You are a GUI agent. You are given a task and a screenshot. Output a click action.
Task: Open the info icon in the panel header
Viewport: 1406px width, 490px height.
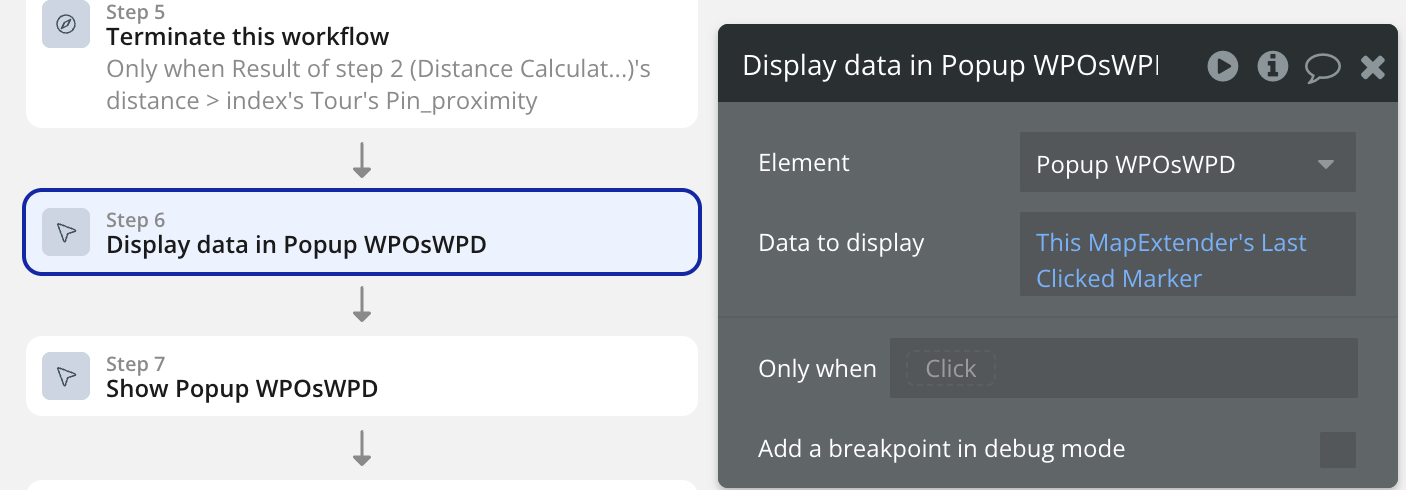(1272, 66)
